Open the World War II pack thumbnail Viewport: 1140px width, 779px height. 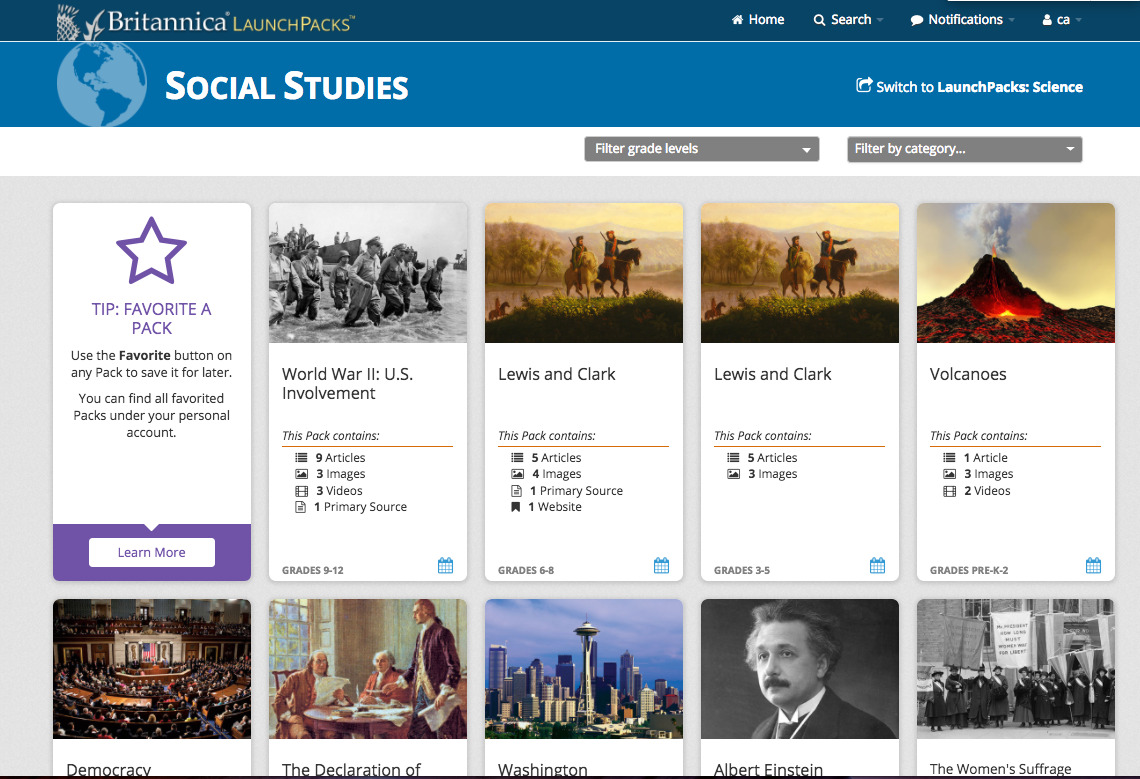[x=368, y=273]
